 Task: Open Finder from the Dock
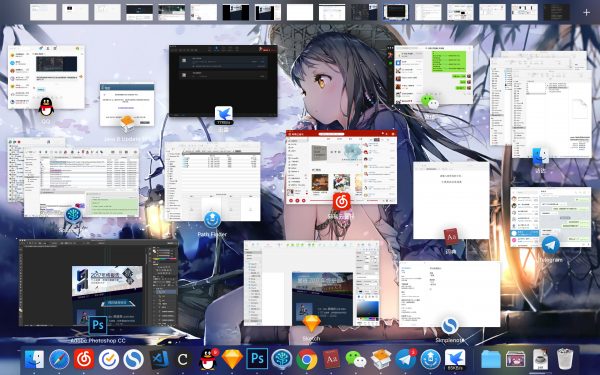click(x=34, y=360)
